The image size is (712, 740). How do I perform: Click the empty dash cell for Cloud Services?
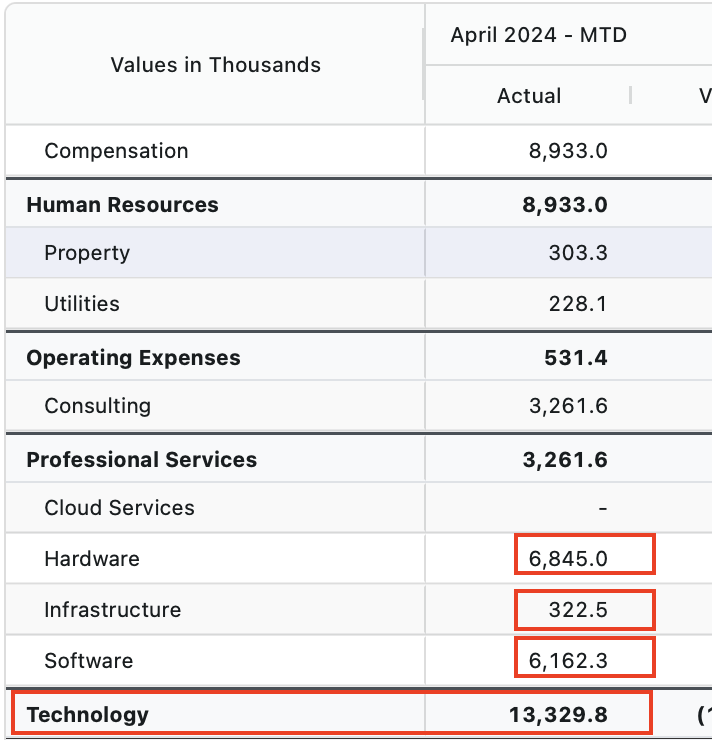coord(602,508)
